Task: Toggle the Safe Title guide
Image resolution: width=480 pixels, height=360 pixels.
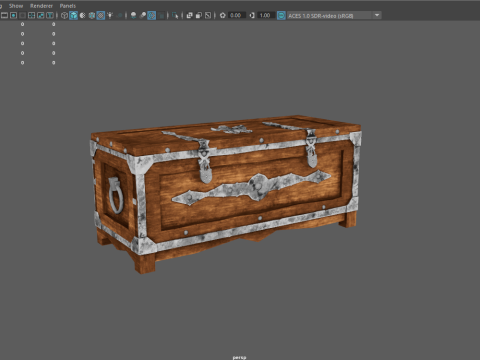Action: pos(50,15)
